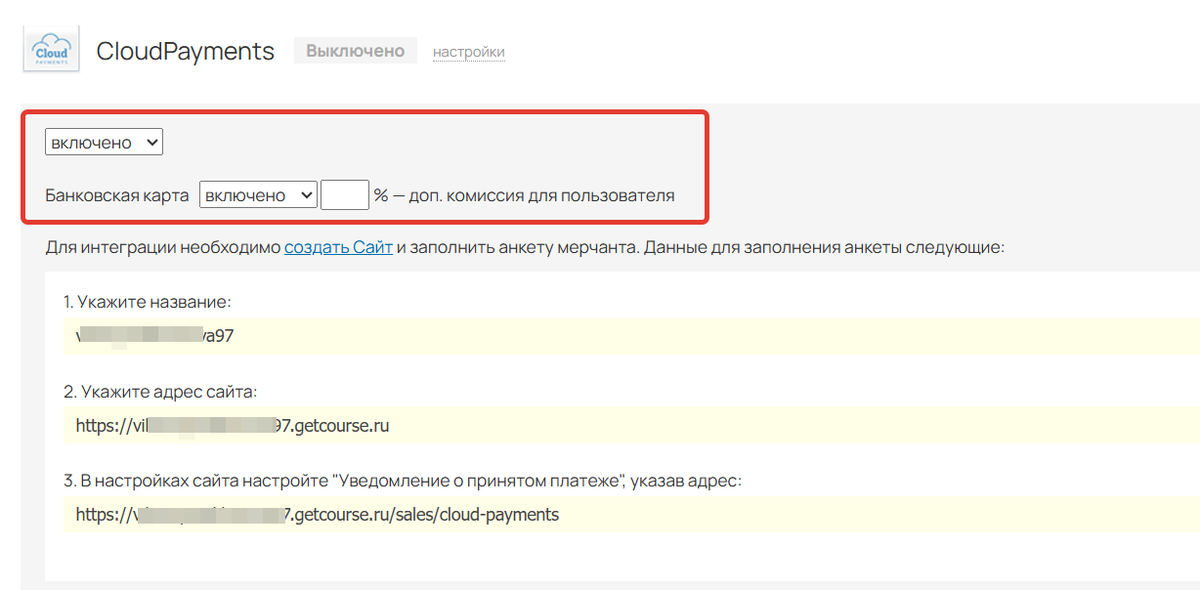Click the Выключено status badge

355,50
